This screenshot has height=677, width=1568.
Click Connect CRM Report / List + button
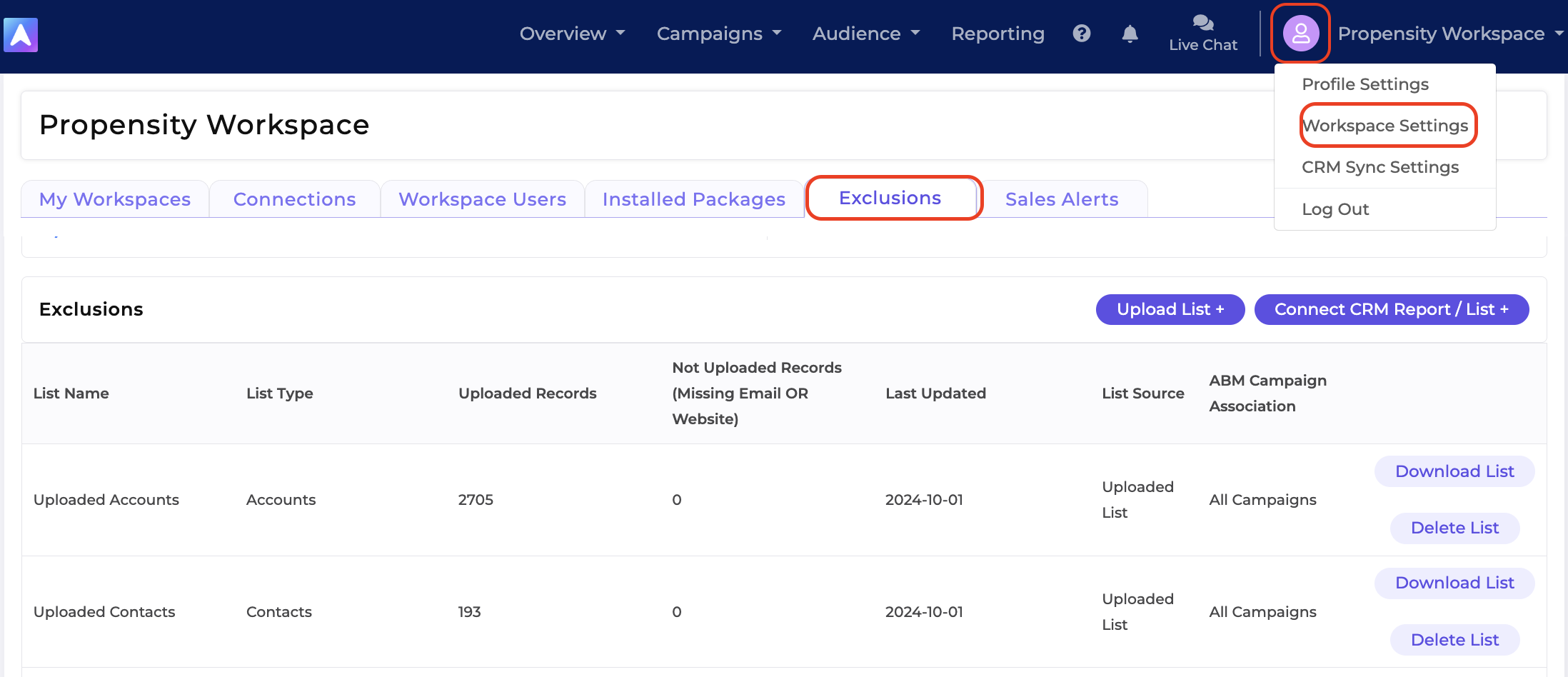pos(1392,309)
